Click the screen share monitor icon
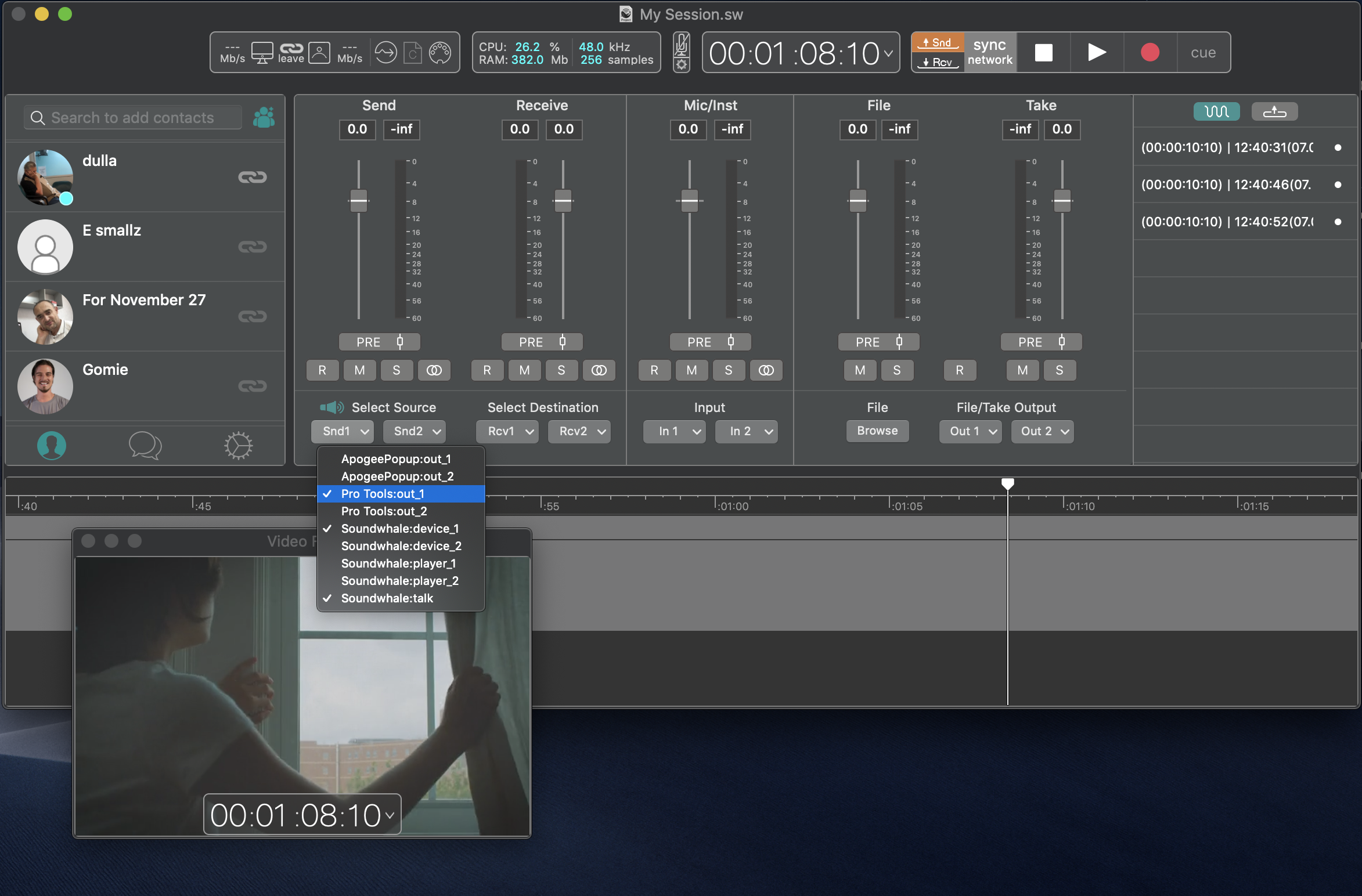Image resolution: width=1362 pixels, height=896 pixels. tap(262, 53)
